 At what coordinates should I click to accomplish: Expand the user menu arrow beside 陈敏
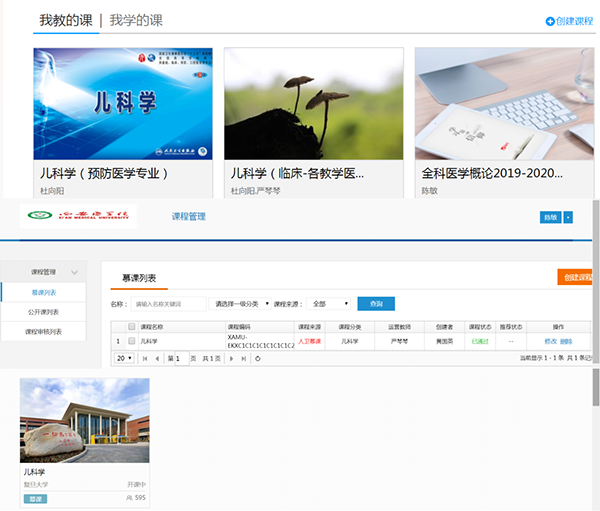[x=568, y=217]
